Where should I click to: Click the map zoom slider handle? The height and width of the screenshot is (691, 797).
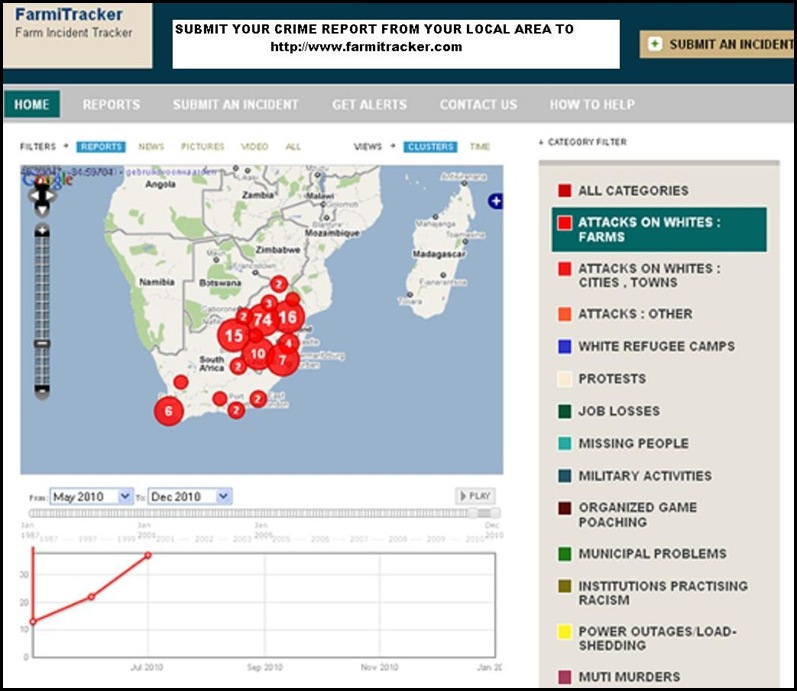(x=42, y=344)
